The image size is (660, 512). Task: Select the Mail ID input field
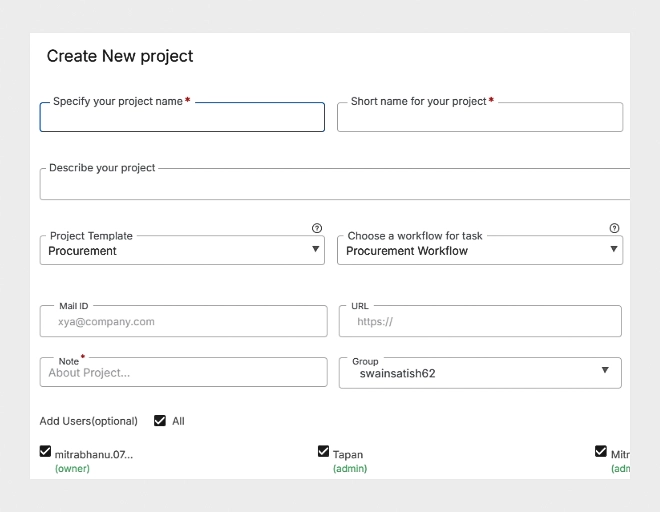[x=184, y=322]
